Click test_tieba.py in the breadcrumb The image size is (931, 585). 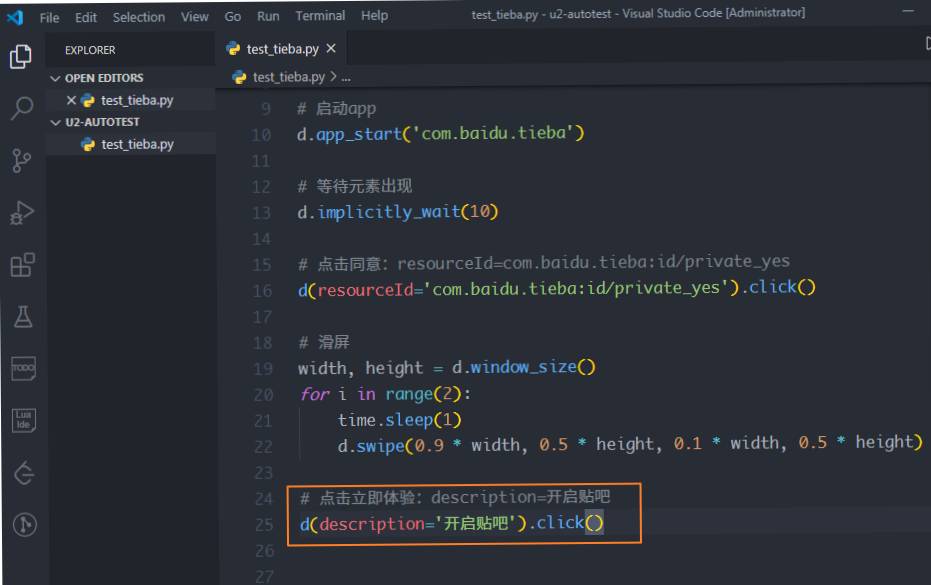289,77
